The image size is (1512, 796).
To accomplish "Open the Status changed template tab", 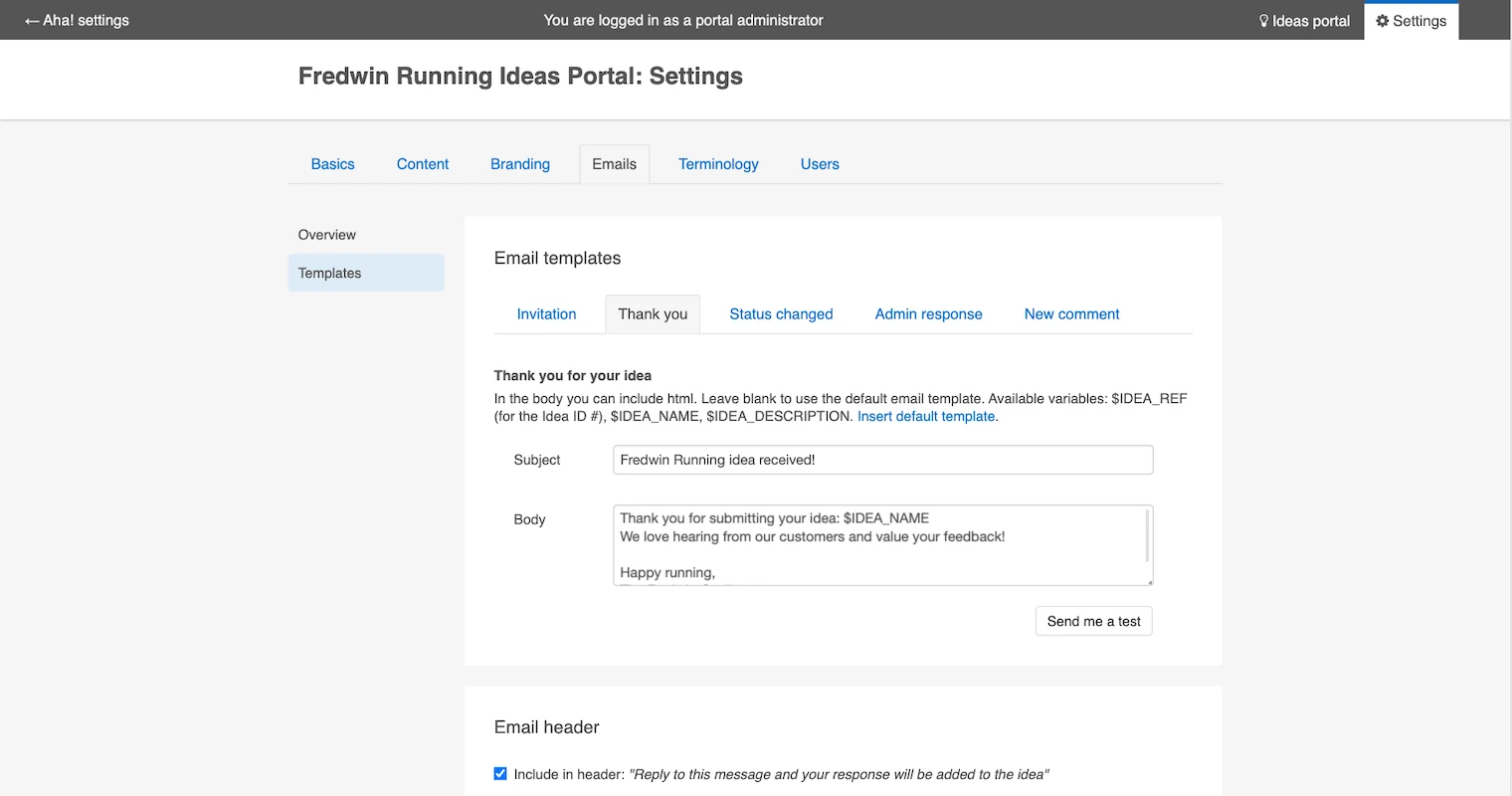I will click(781, 313).
